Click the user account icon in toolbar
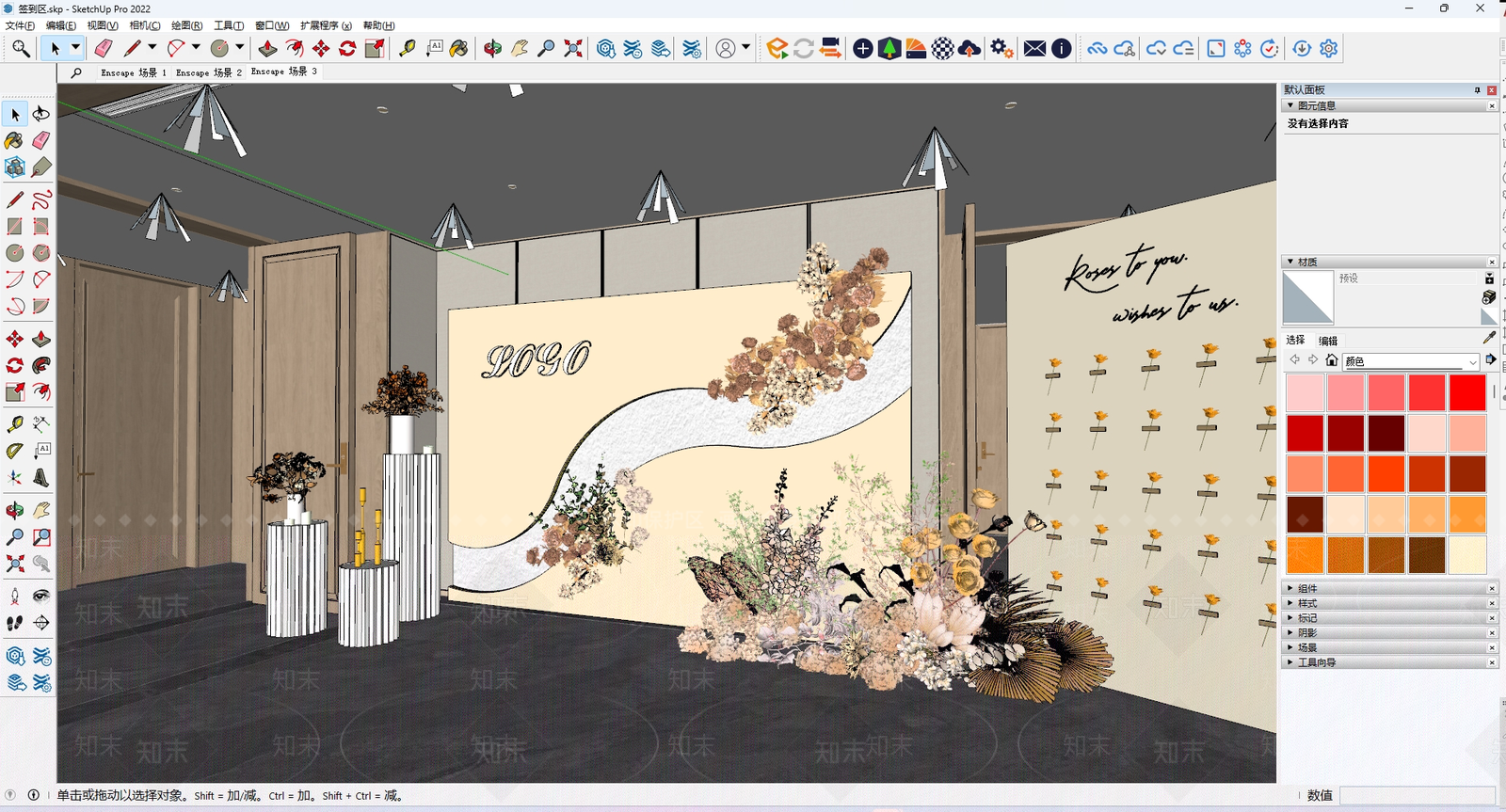Viewport: 1506px width, 812px height. click(726, 48)
